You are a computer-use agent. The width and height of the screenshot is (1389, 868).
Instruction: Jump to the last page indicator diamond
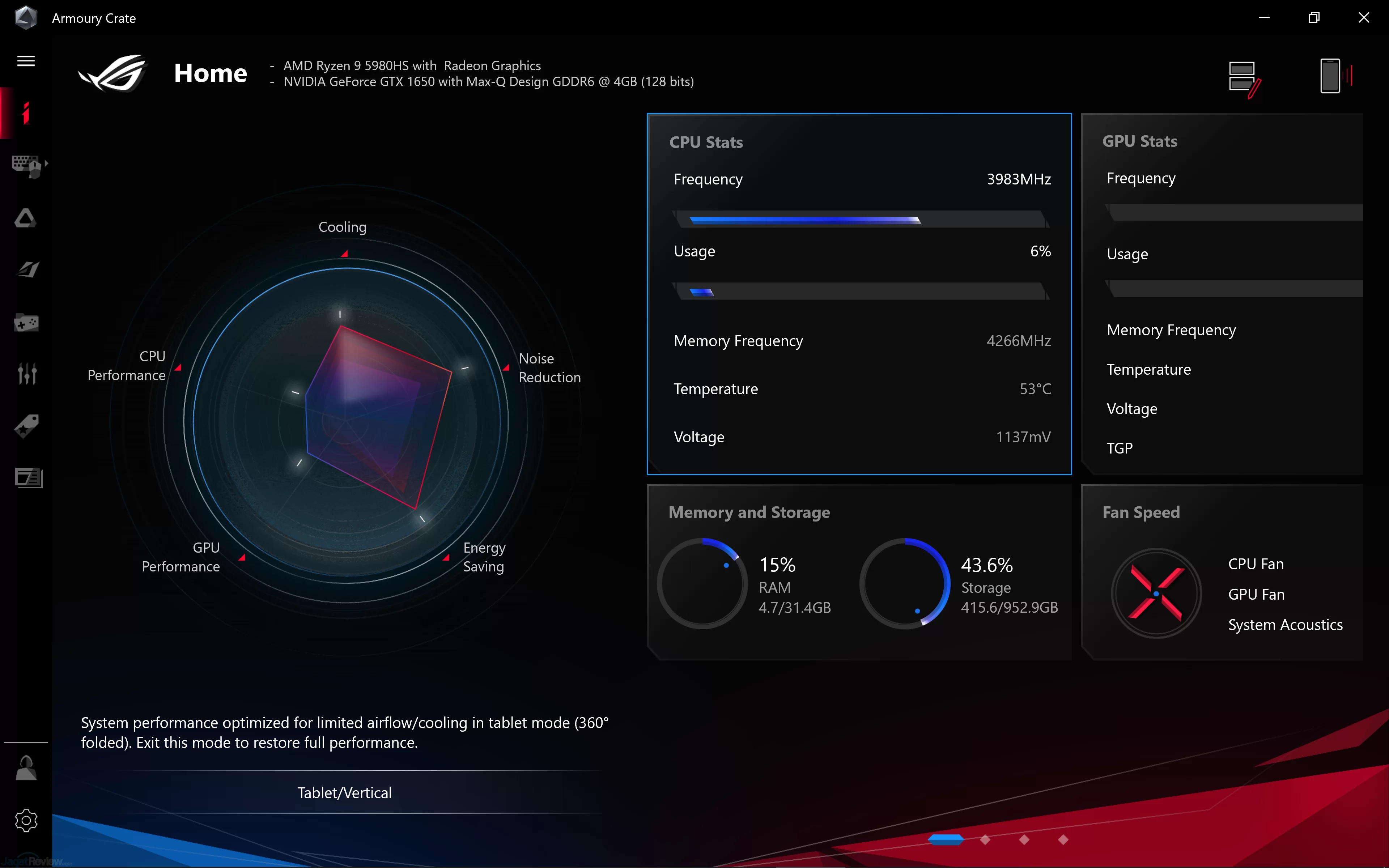click(1063, 839)
